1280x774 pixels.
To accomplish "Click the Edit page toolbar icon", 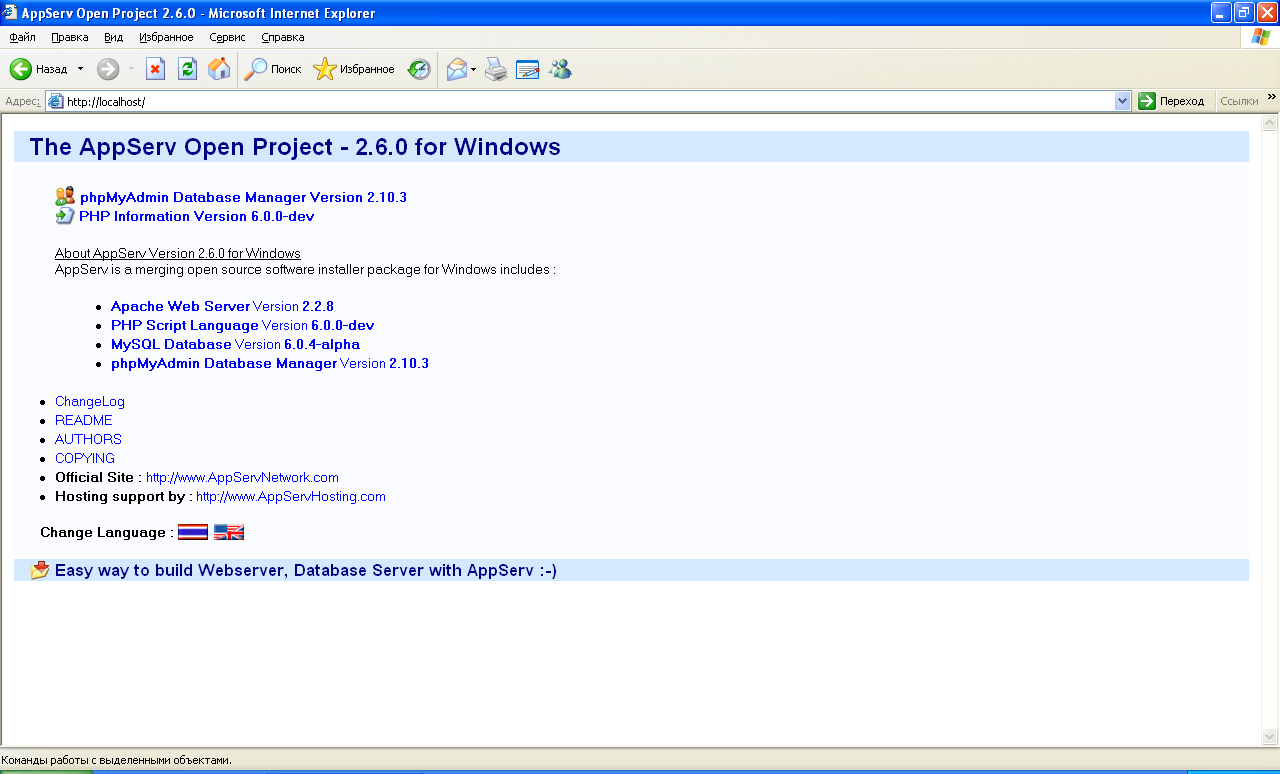I will tap(528, 69).
